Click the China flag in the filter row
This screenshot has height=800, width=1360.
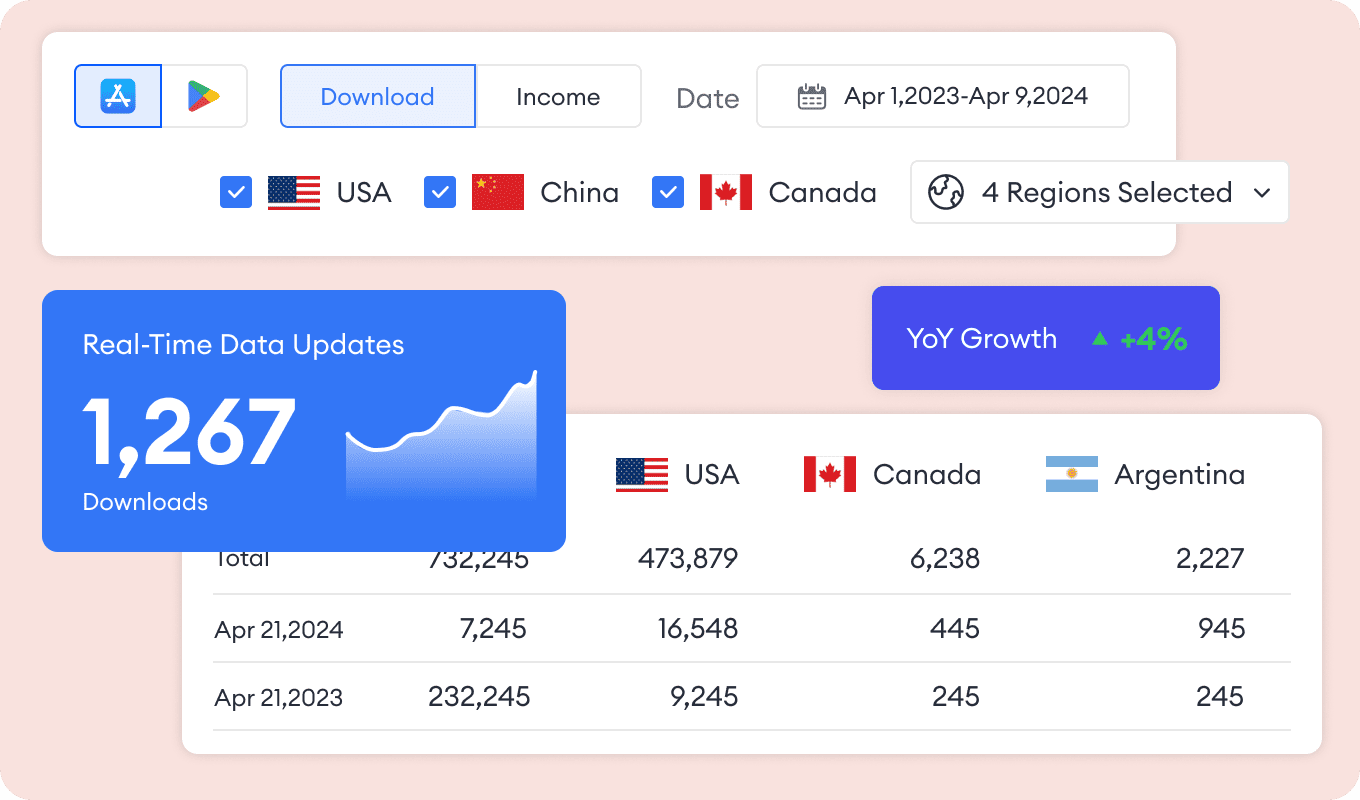[498, 192]
